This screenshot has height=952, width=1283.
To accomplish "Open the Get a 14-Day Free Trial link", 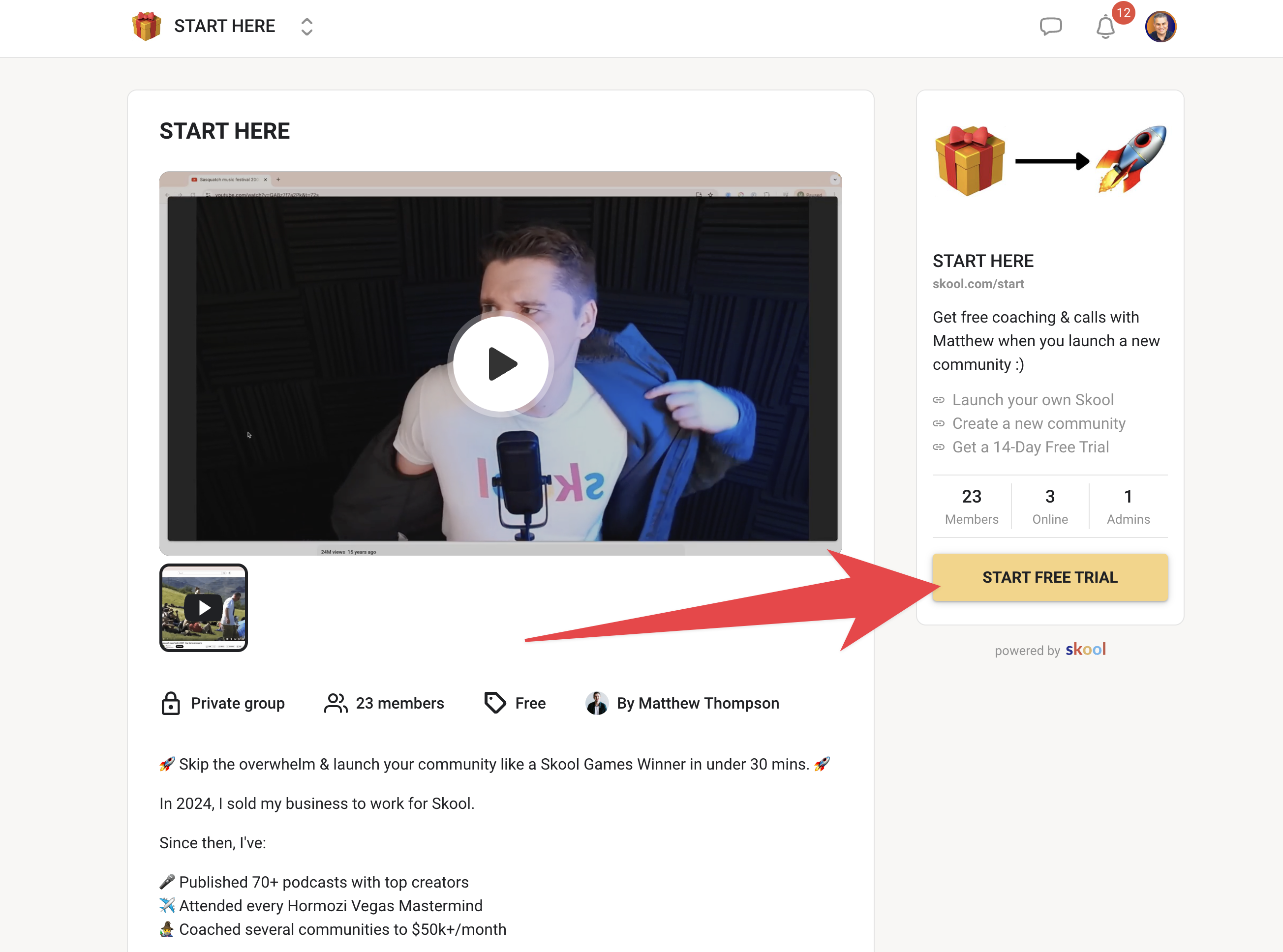I will point(1030,447).
